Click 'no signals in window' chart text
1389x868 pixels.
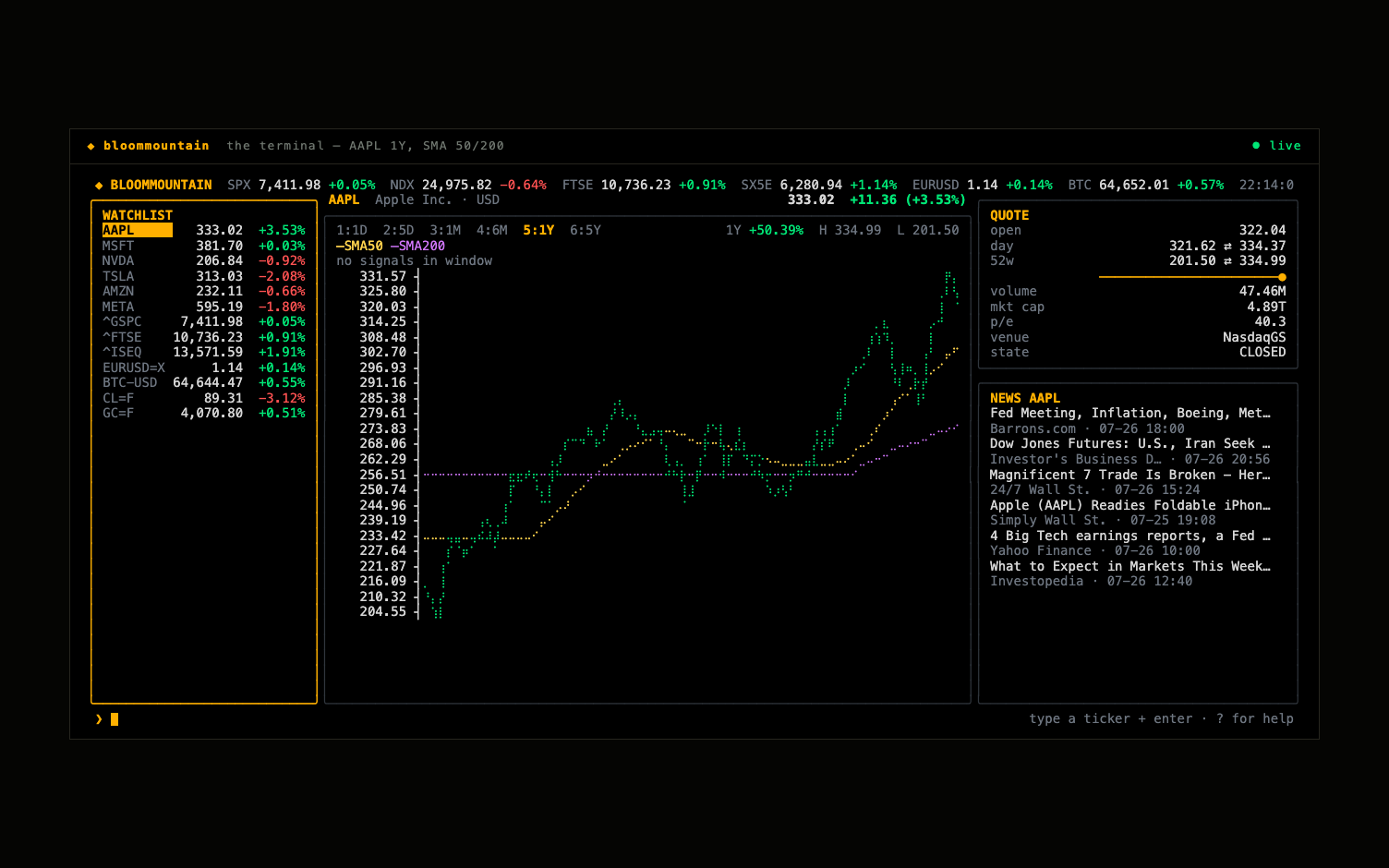pyautogui.click(x=415, y=260)
